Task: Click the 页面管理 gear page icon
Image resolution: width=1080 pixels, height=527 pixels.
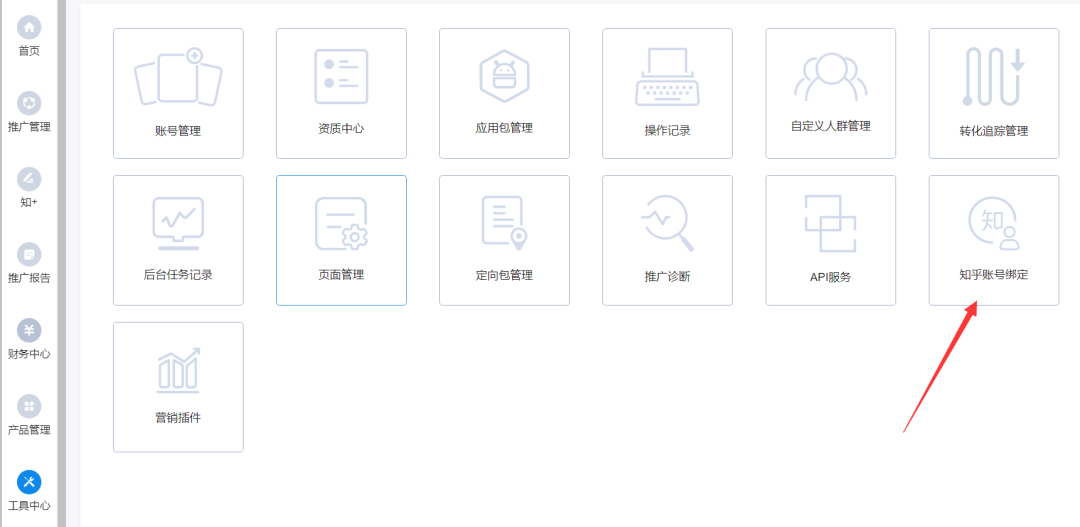Action: click(x=341, y=224)
